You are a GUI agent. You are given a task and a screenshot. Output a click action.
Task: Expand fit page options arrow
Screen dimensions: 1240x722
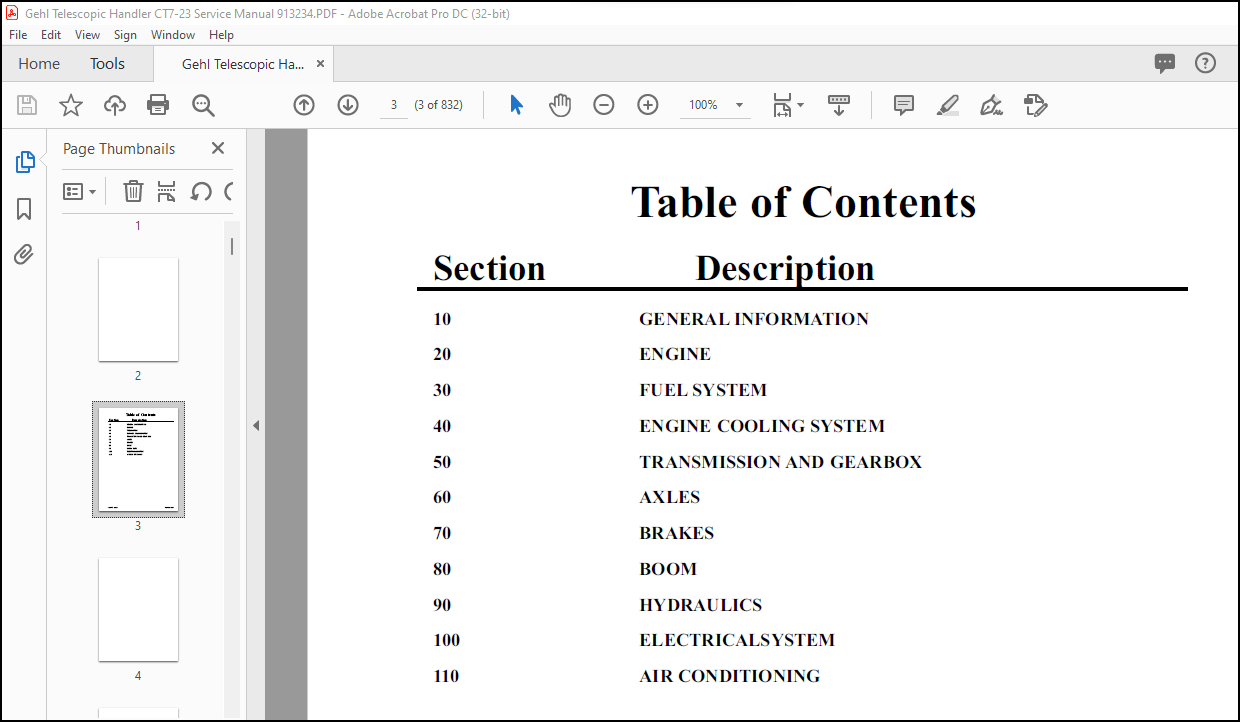click(801, 105)
